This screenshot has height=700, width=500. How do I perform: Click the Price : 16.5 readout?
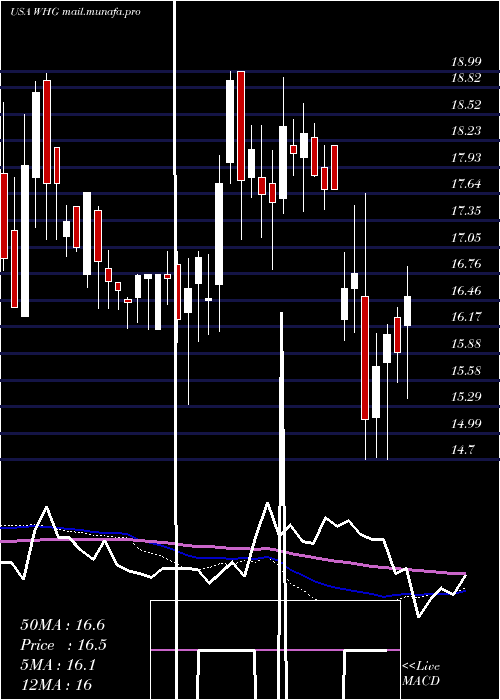(63, 646)
